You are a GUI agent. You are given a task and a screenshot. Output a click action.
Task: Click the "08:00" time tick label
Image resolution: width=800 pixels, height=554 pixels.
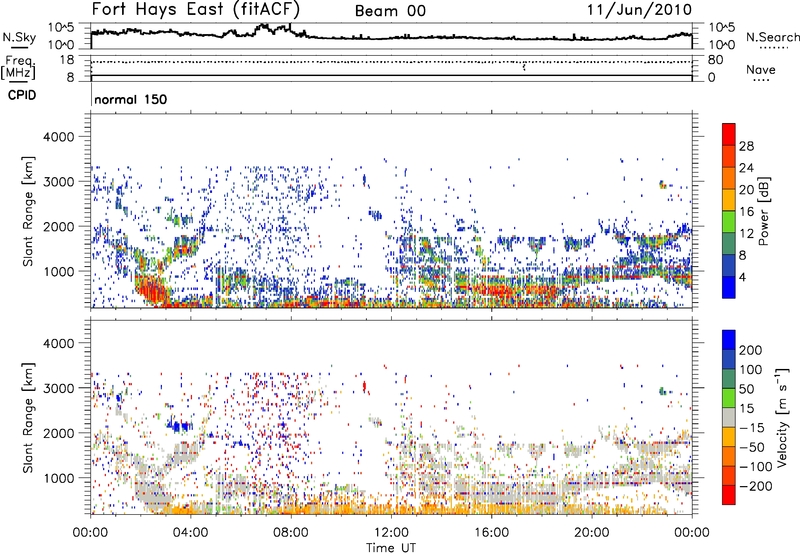coord(291,533)
